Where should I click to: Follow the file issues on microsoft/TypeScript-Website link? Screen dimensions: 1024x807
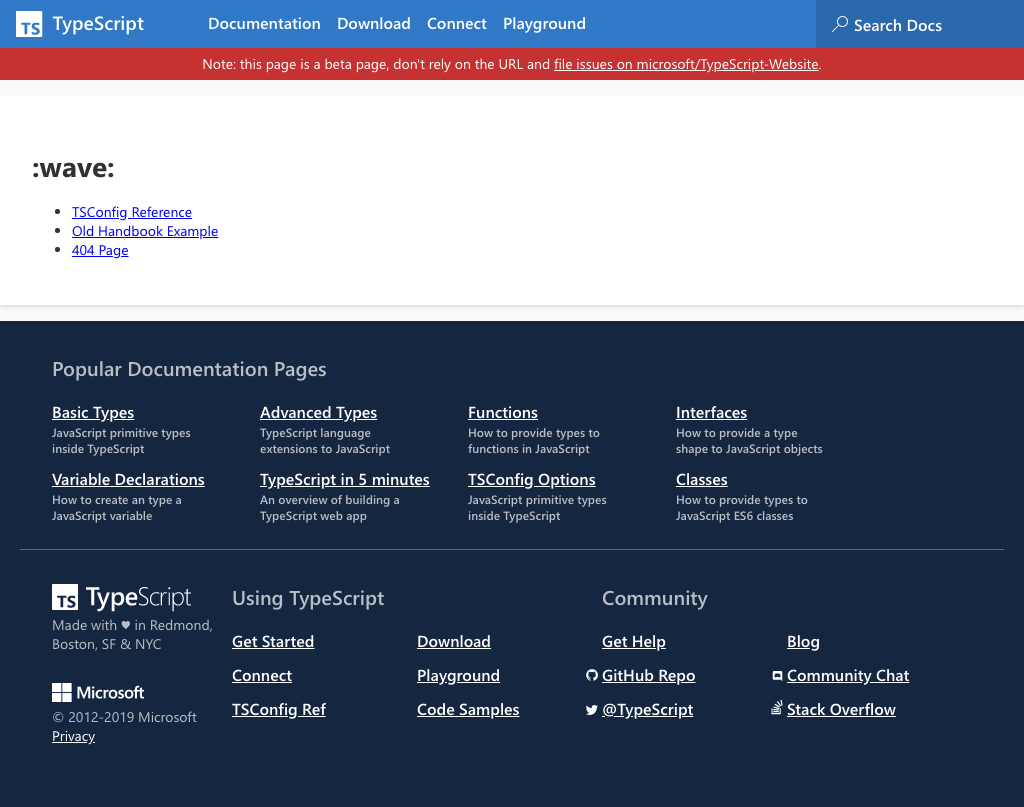(686, 64)
